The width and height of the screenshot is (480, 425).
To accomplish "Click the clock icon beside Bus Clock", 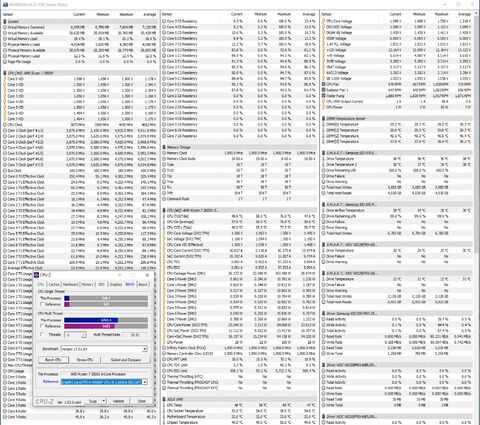I will pos(5,170).
